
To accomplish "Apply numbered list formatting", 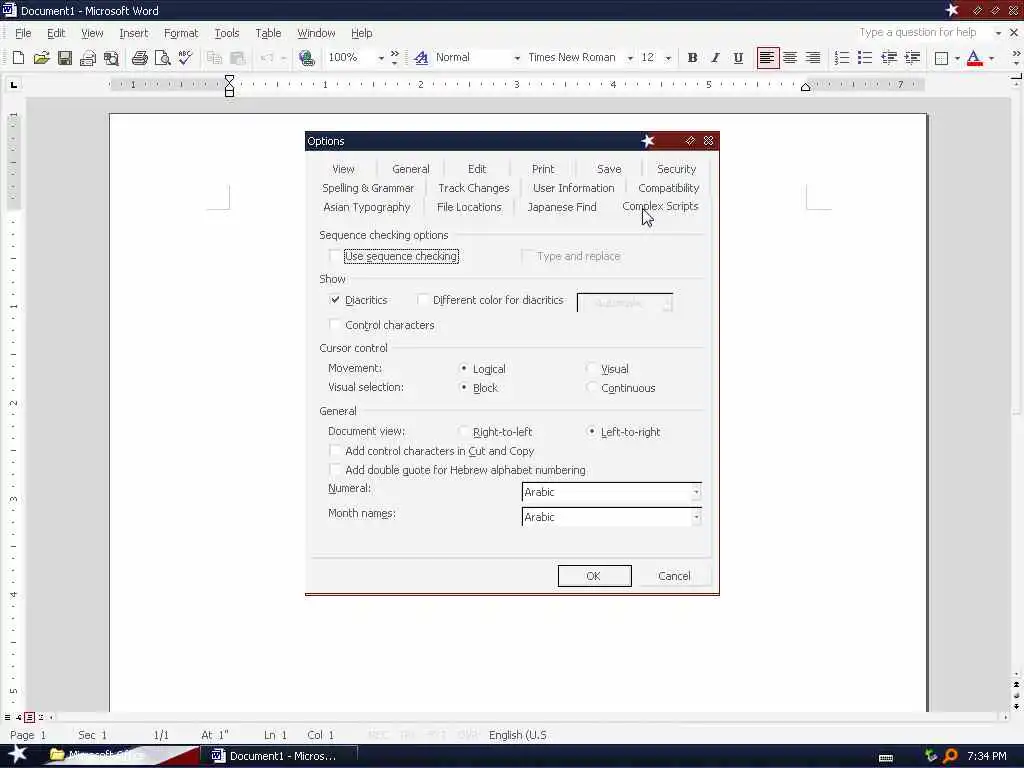I will click(x=842, y=58).
